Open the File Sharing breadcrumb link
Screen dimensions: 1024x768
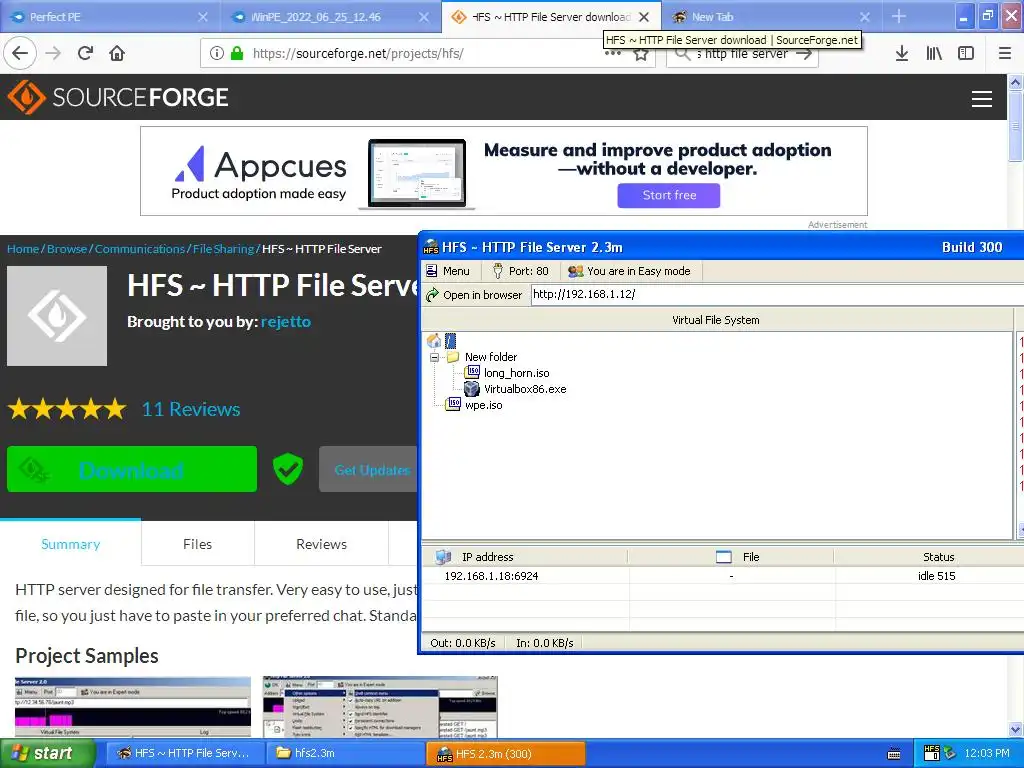tap(223, 249)
